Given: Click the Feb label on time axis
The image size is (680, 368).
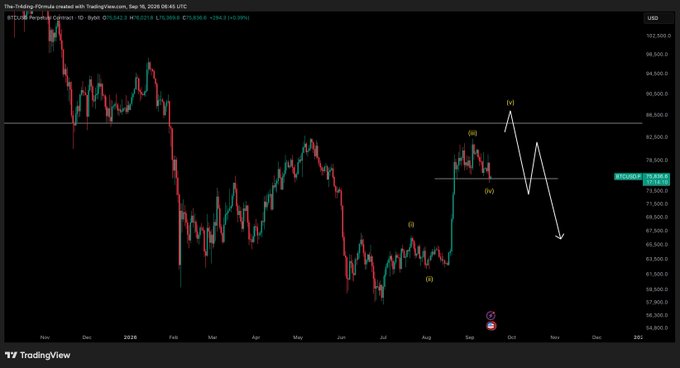Looking at the screenshot, I should click(173, 337).
